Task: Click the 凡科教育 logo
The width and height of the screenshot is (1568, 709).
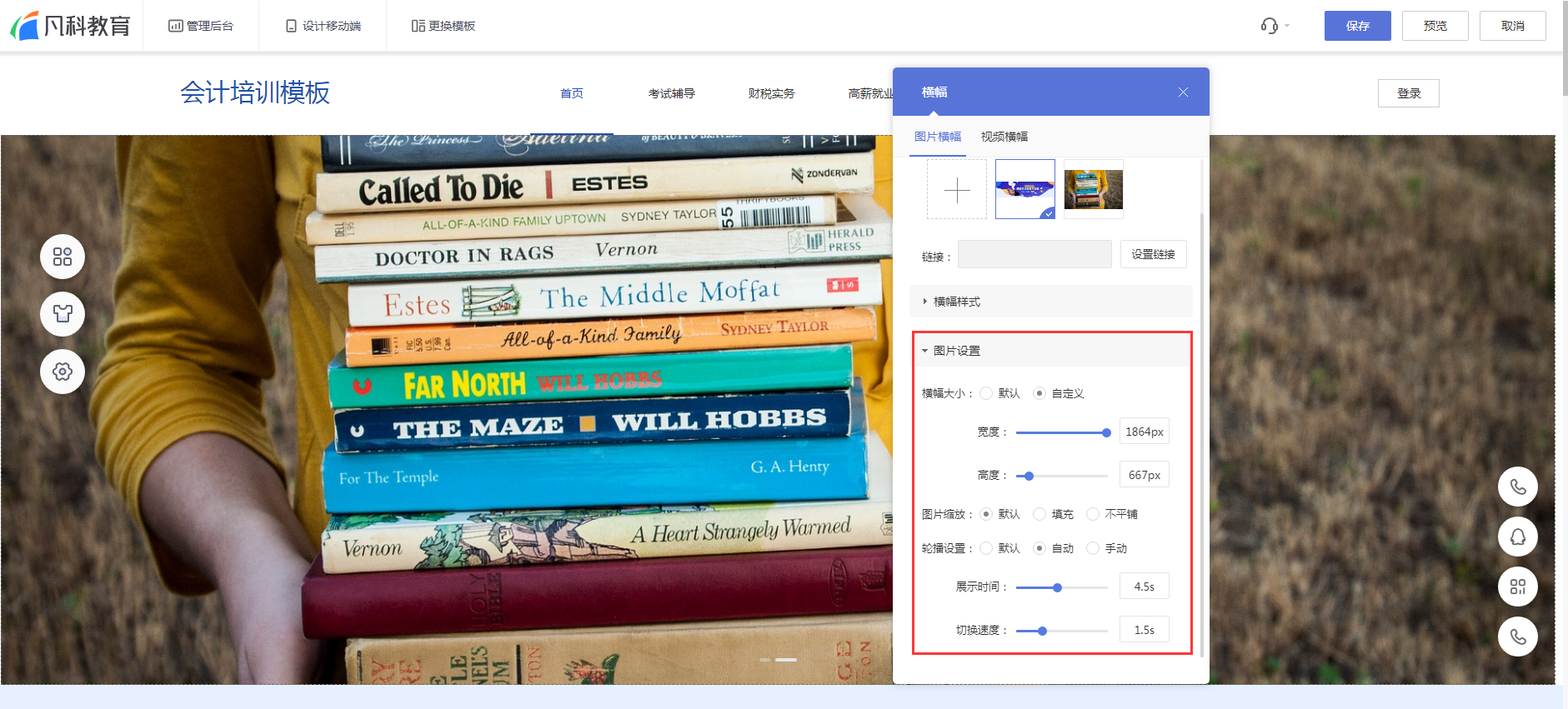Action: coord(70,26)
